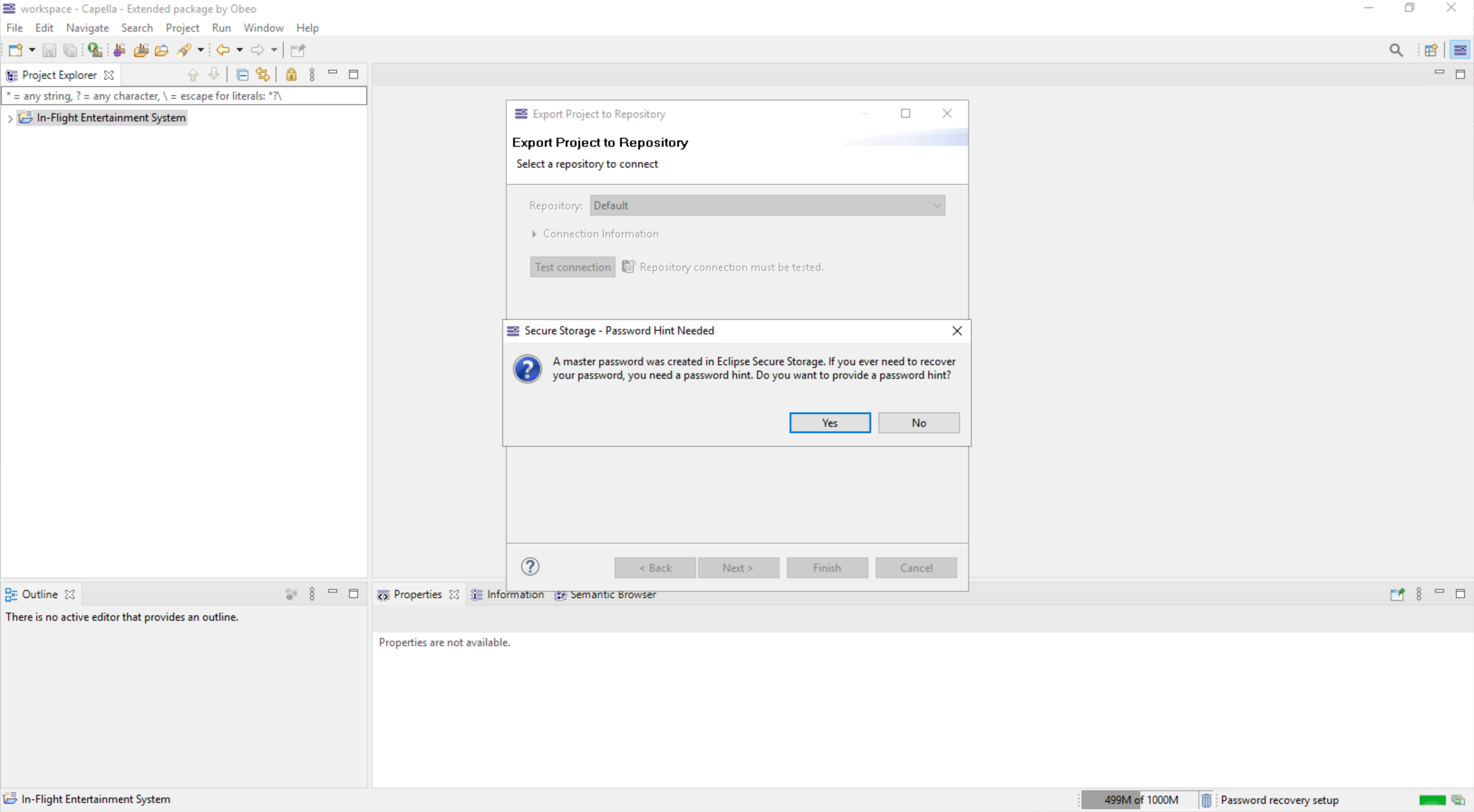Click the Next > wizard button
This screenshot has width=1474, height=812.
737,568
